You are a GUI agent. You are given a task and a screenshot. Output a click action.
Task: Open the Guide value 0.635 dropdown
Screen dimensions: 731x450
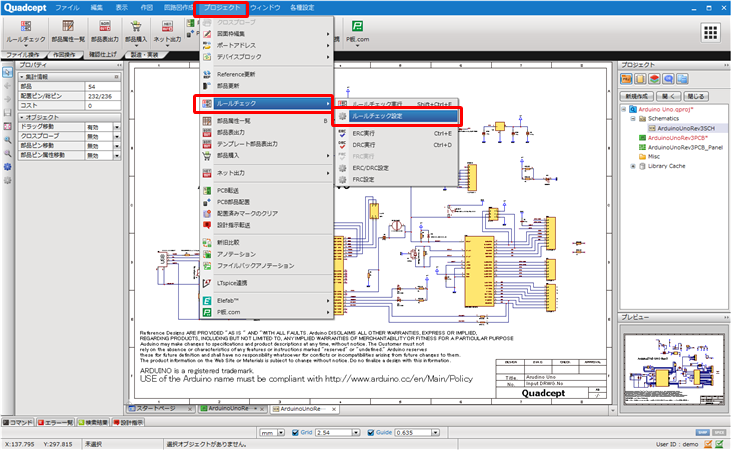coord(435,433)
